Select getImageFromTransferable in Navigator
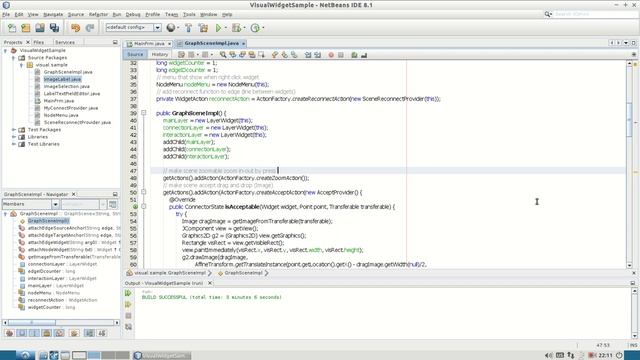640x360 pixels. tap(73, 257)
